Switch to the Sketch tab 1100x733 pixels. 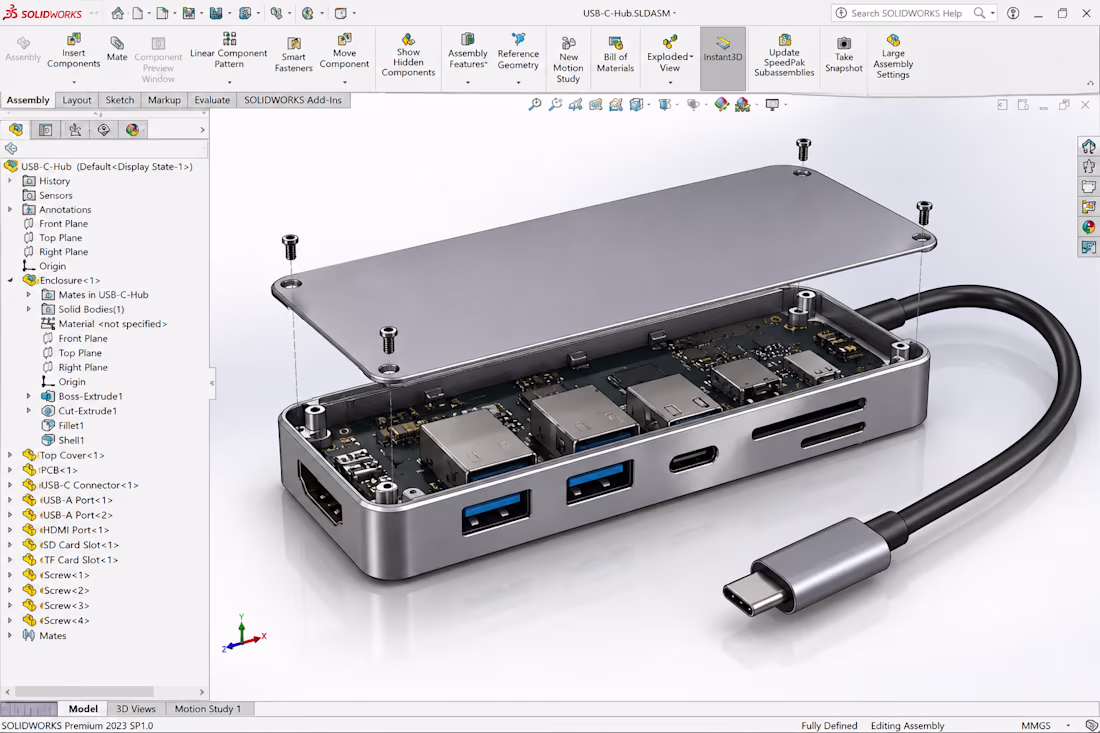coord(119,100)
